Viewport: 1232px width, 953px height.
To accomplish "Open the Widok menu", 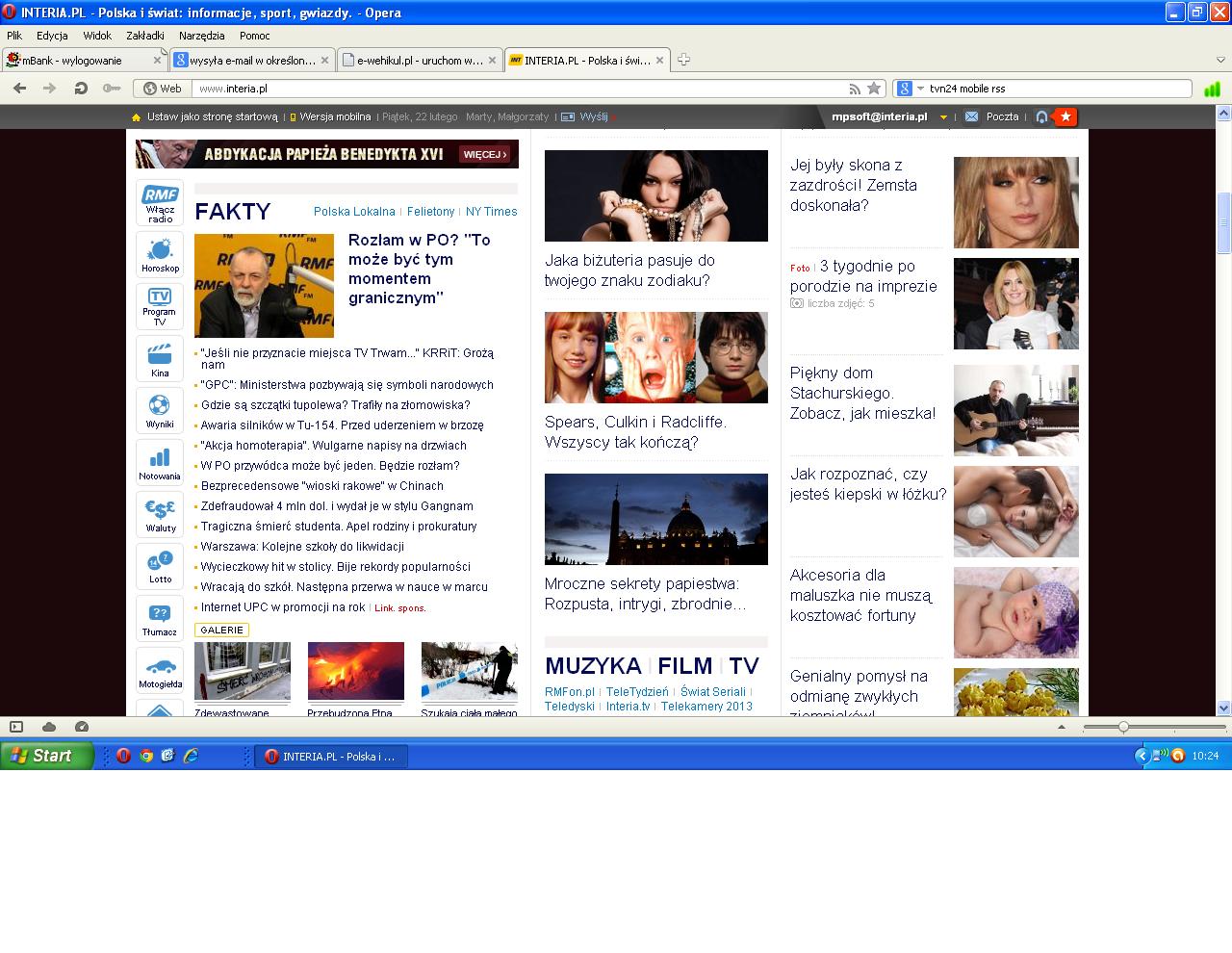I will [97, 36].
